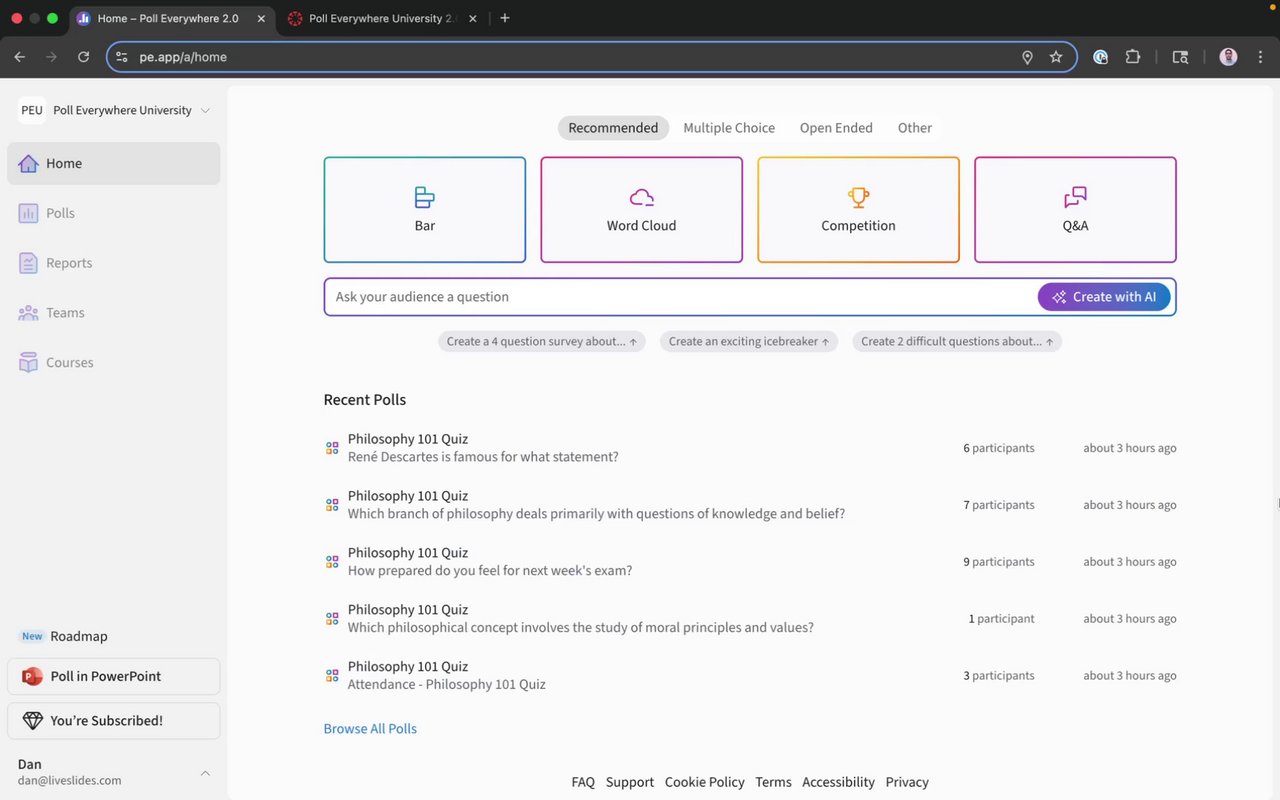This screenshot has width=1280, height=800.
Task: Open the Cookie Policy link
Action: coord(705,782)
